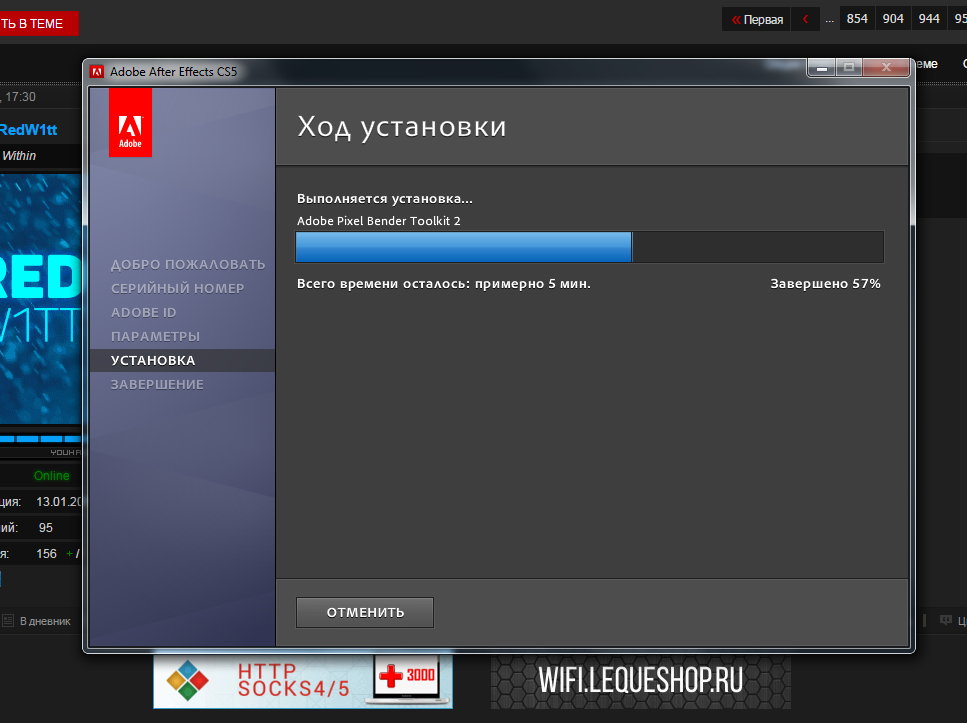Select the ЗАВЕРШЕНИЕ step
Image resolution: width=967 pixels, height=723 pixels.
pos(157,385)
